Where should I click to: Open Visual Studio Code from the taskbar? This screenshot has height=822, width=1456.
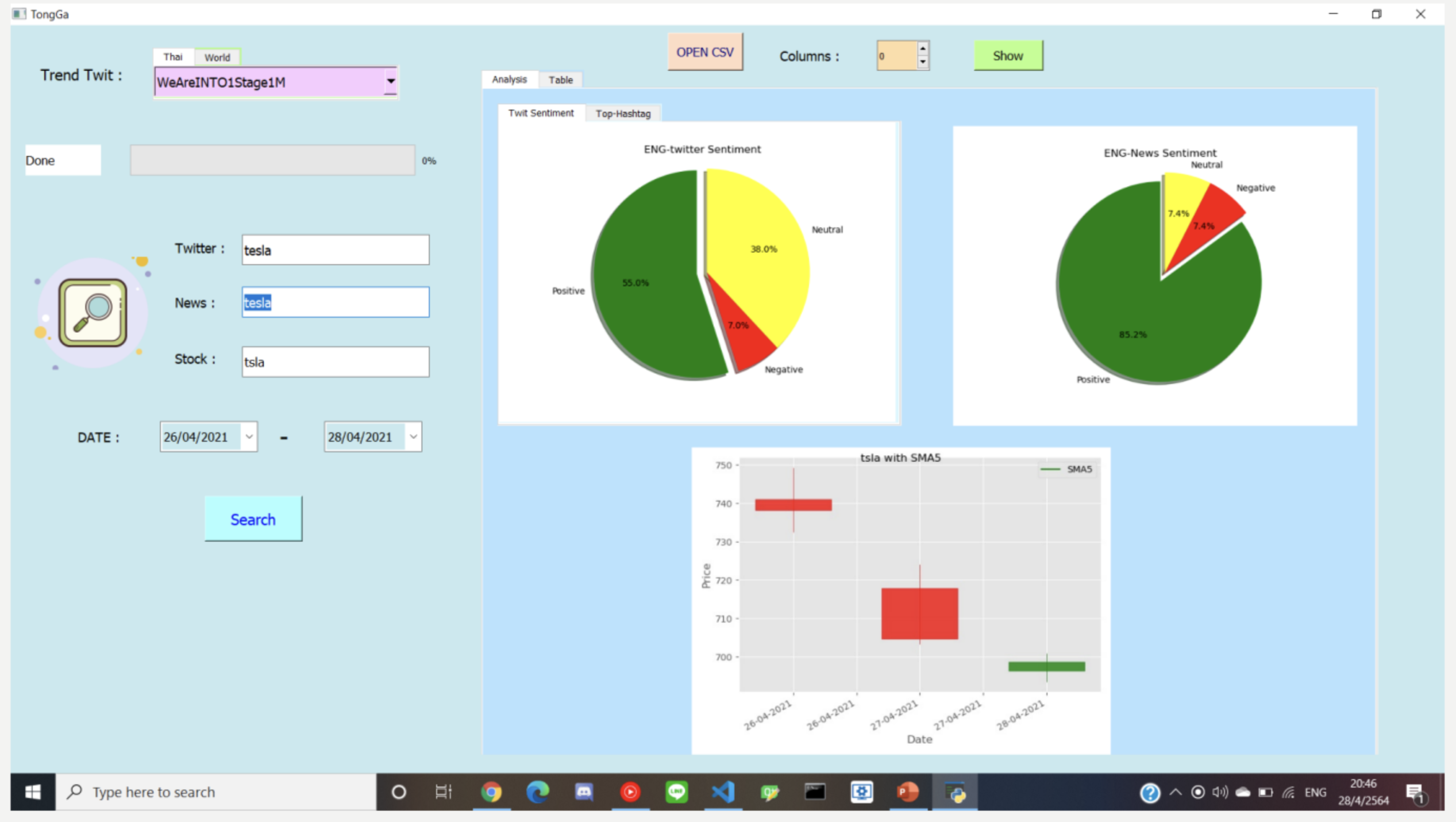tap(723, 792)
